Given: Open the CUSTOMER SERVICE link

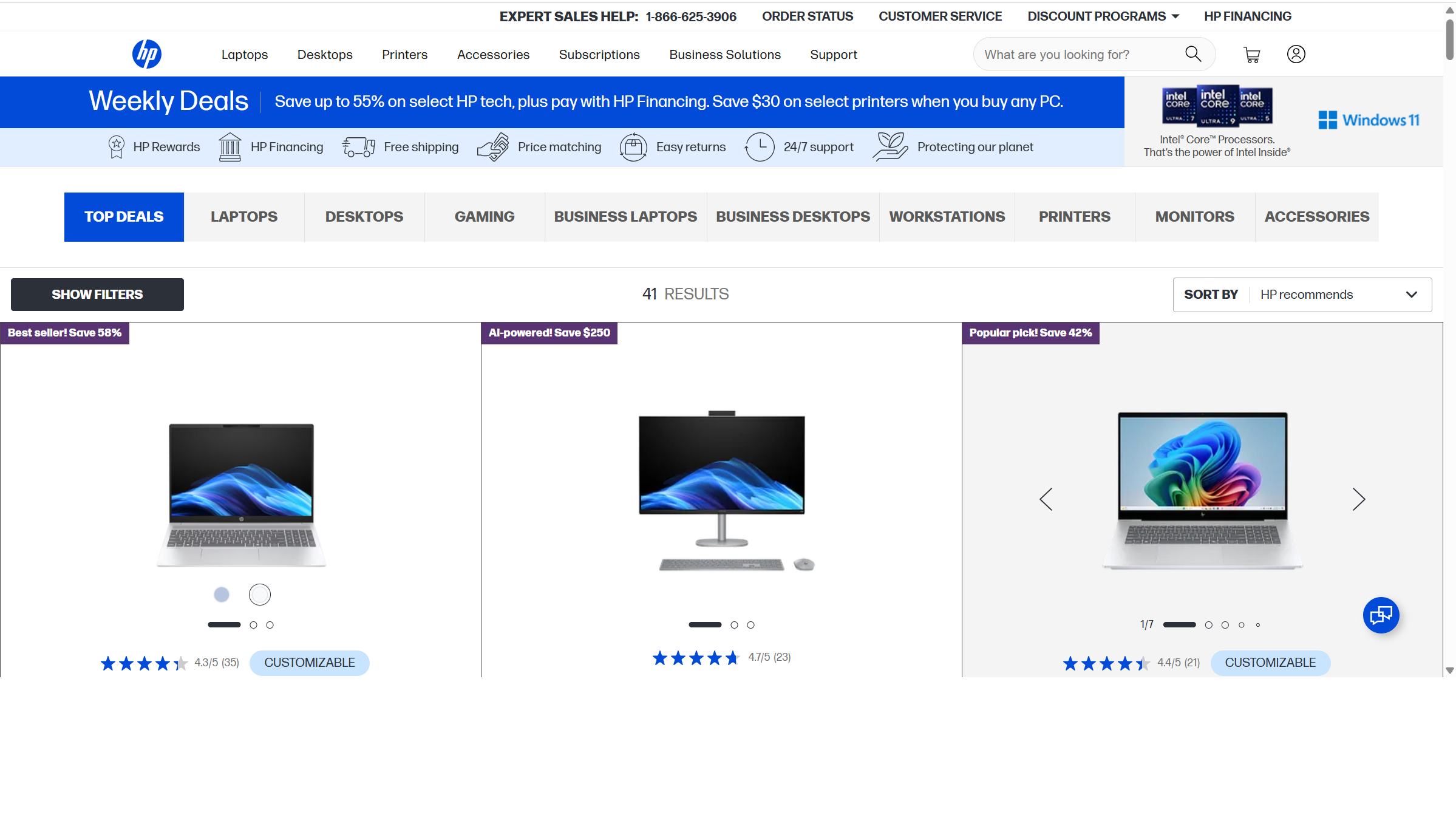Looking at the screenshot, I should click(940, 16).
